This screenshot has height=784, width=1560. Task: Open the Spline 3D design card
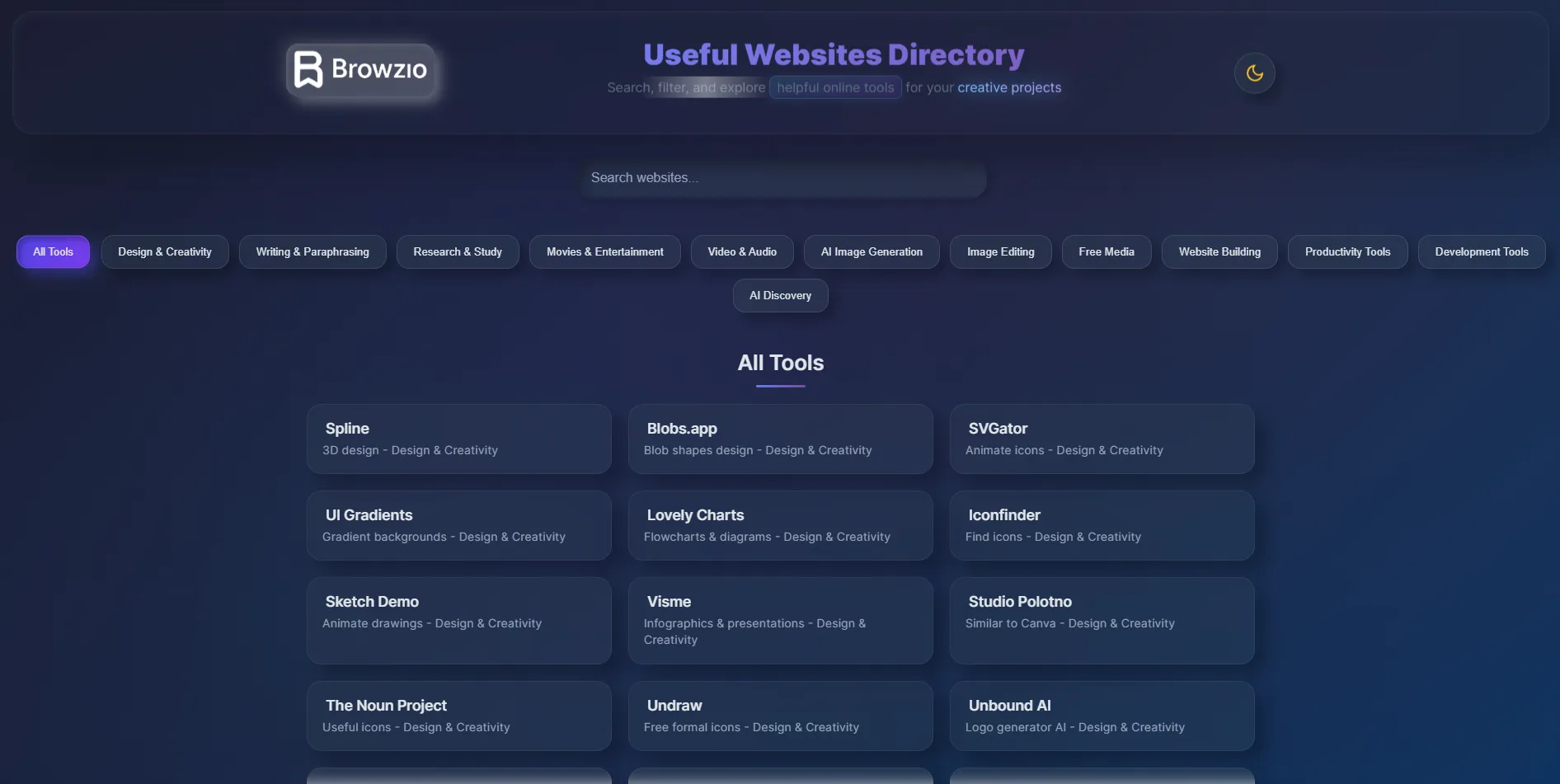[458, 439]
